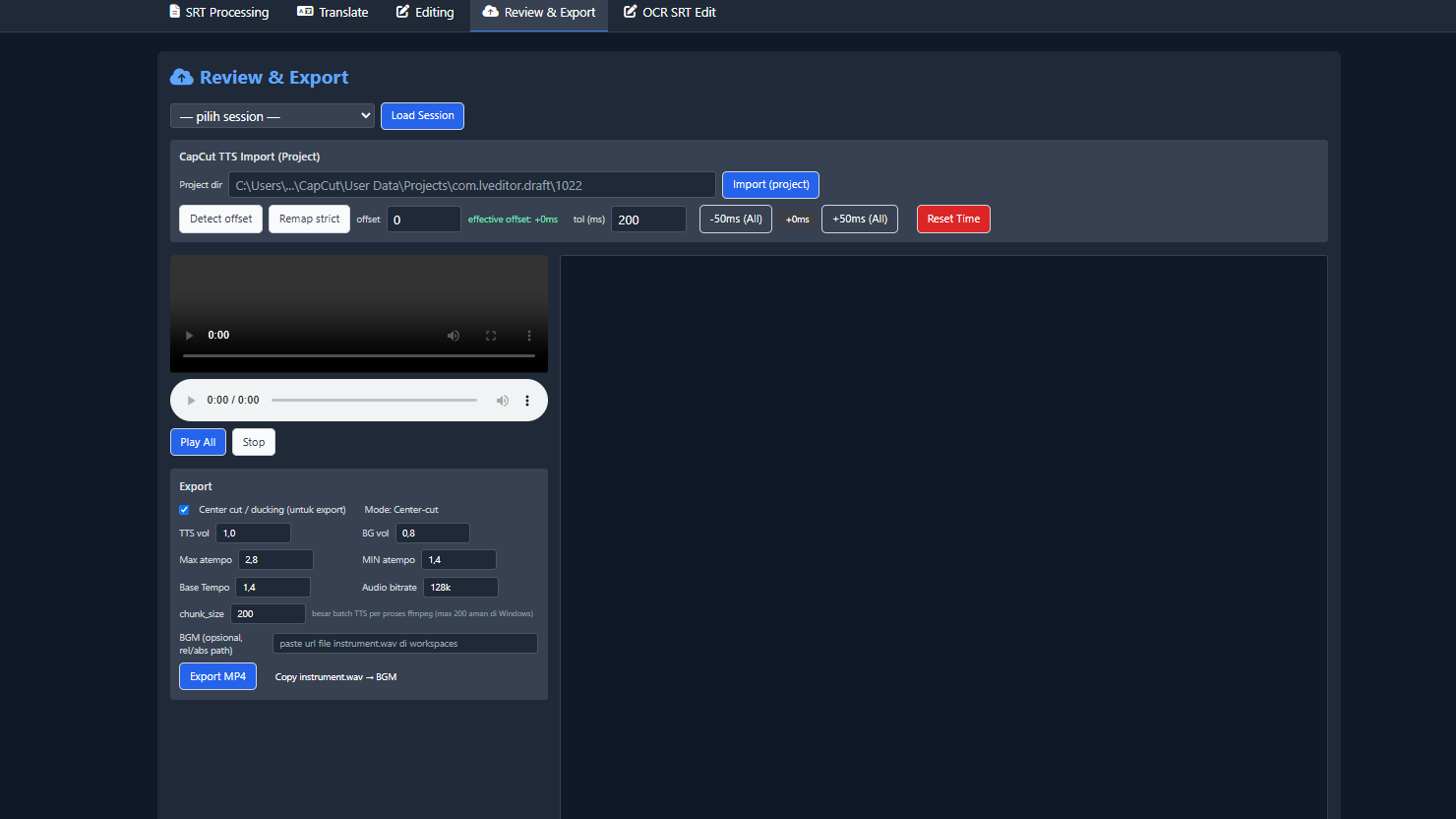
Task: Click the Detect offset button
Action: pyautogui.click(x=220, y=220)
